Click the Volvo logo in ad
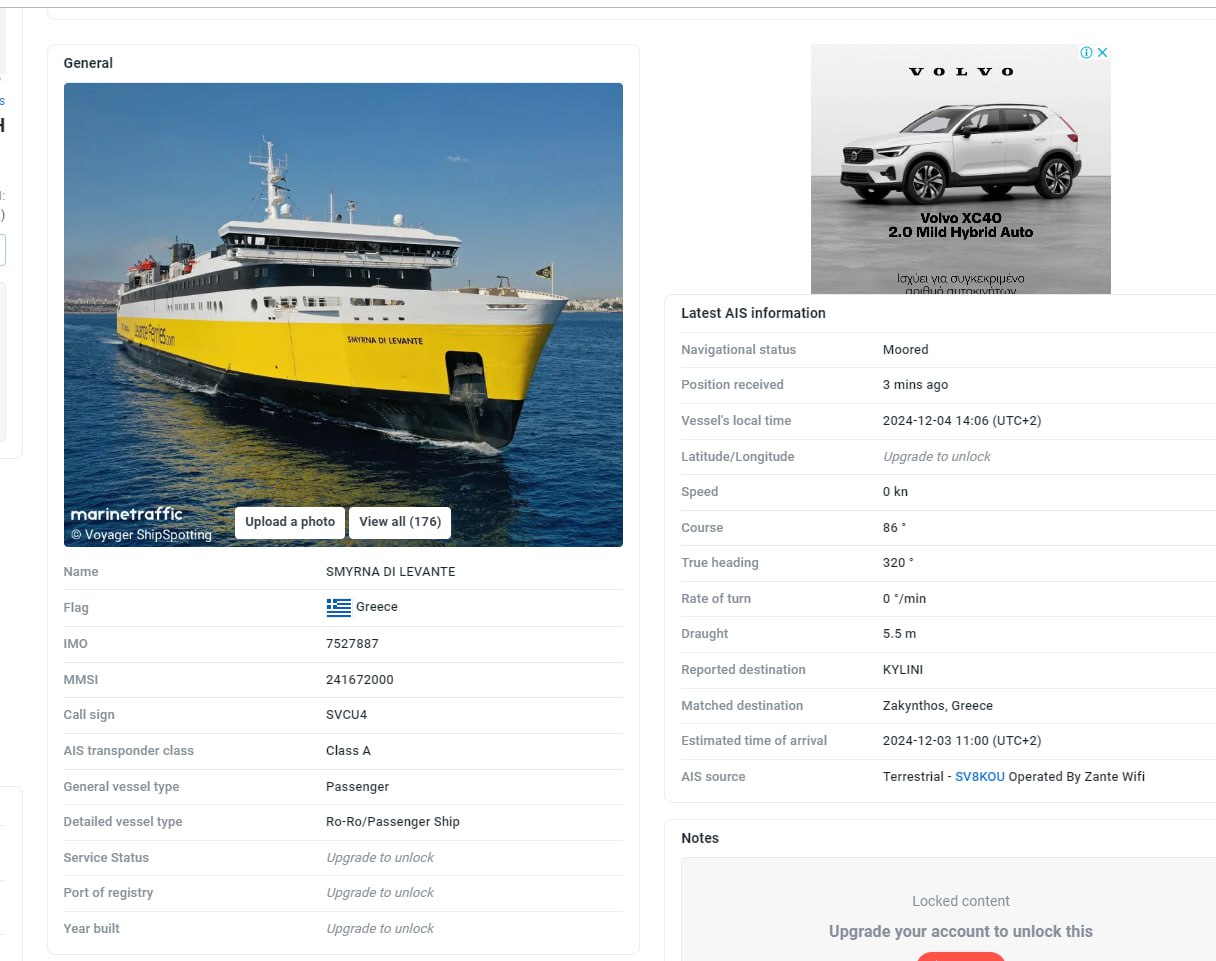This screenshot has width=1216, height=961. [961, 71]
